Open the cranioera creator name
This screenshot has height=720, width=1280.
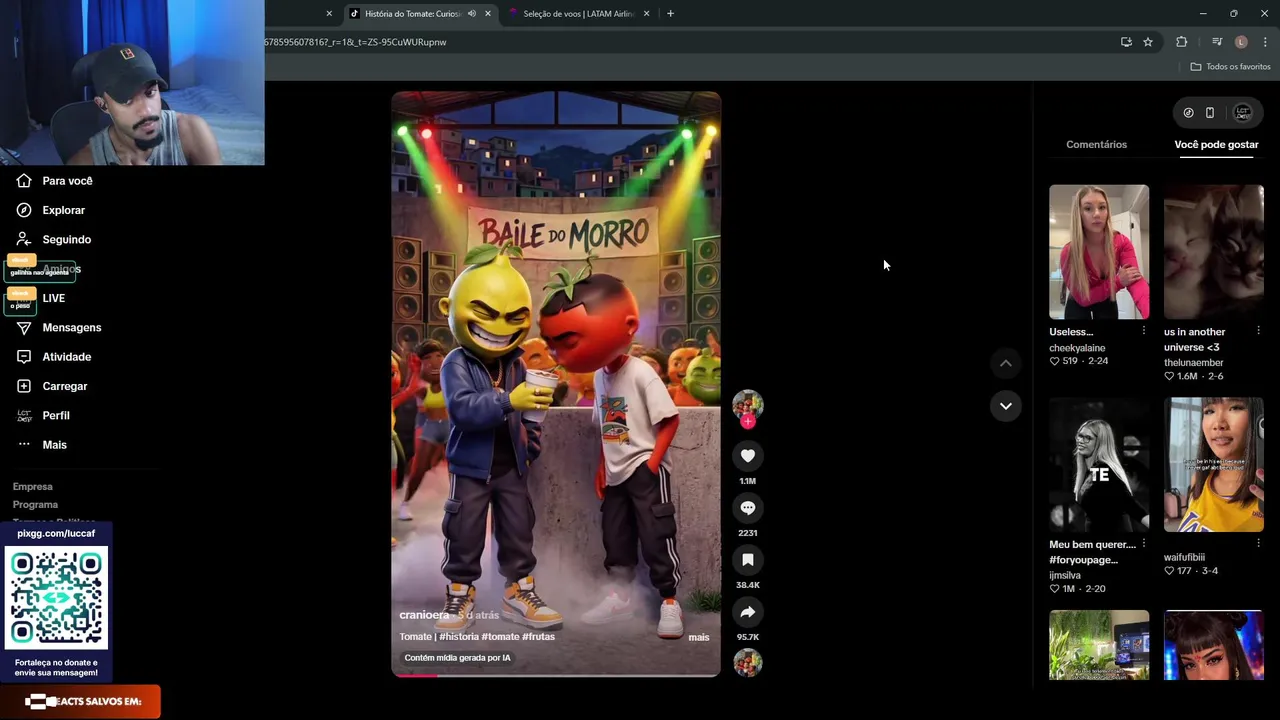coord(424,615)
